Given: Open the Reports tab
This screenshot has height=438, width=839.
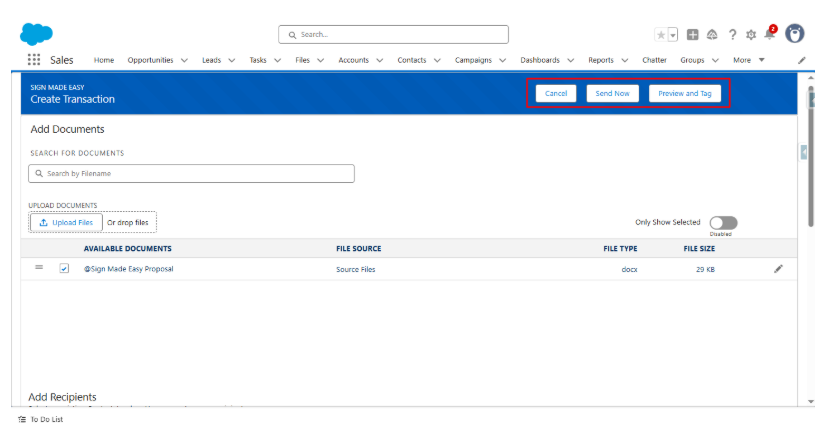Looking at the screenshot, I should pos(601,60).
